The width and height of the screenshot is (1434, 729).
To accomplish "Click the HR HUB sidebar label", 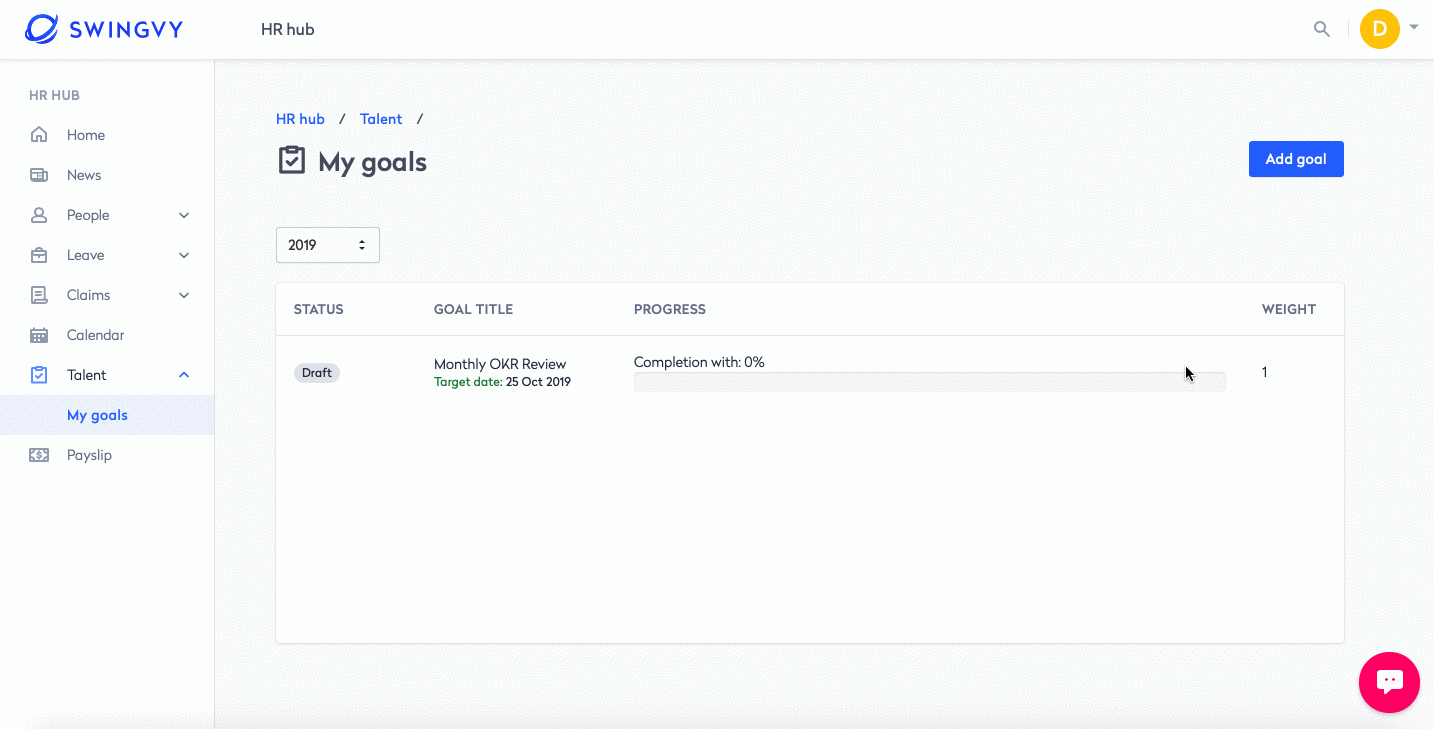I will point(54,96).
